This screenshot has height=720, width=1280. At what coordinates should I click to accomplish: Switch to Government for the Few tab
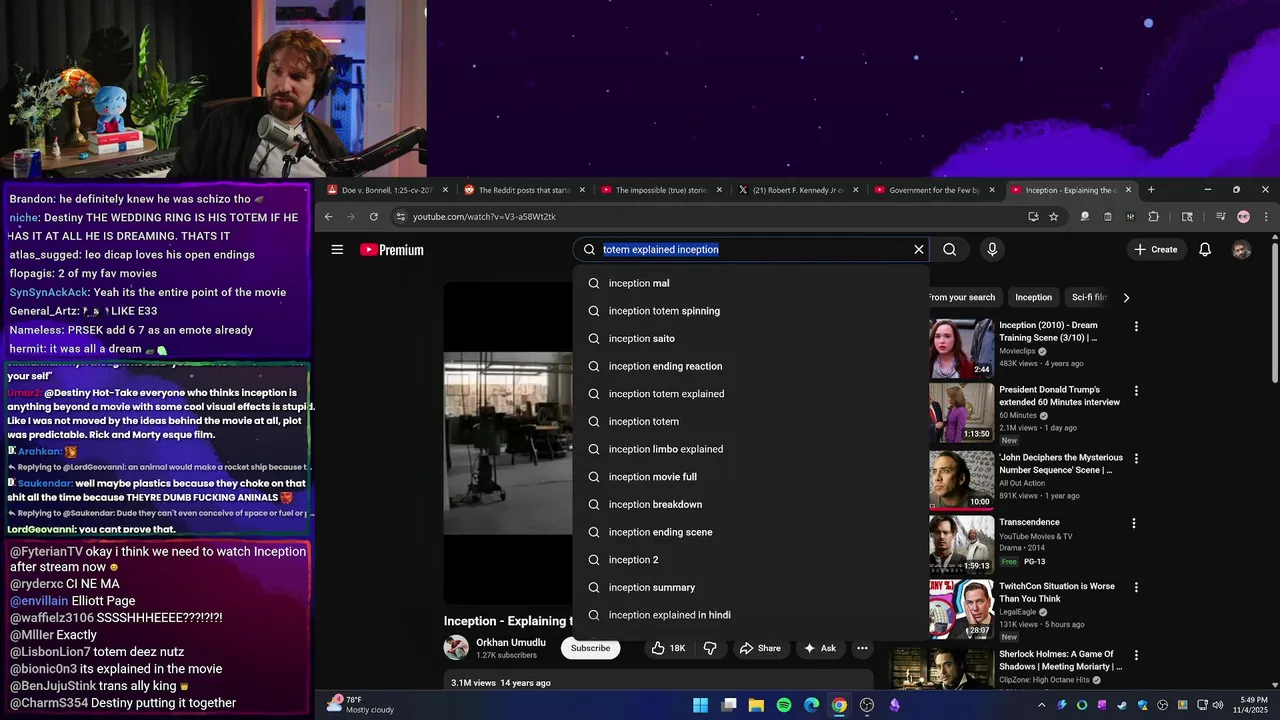click(935, 190)
